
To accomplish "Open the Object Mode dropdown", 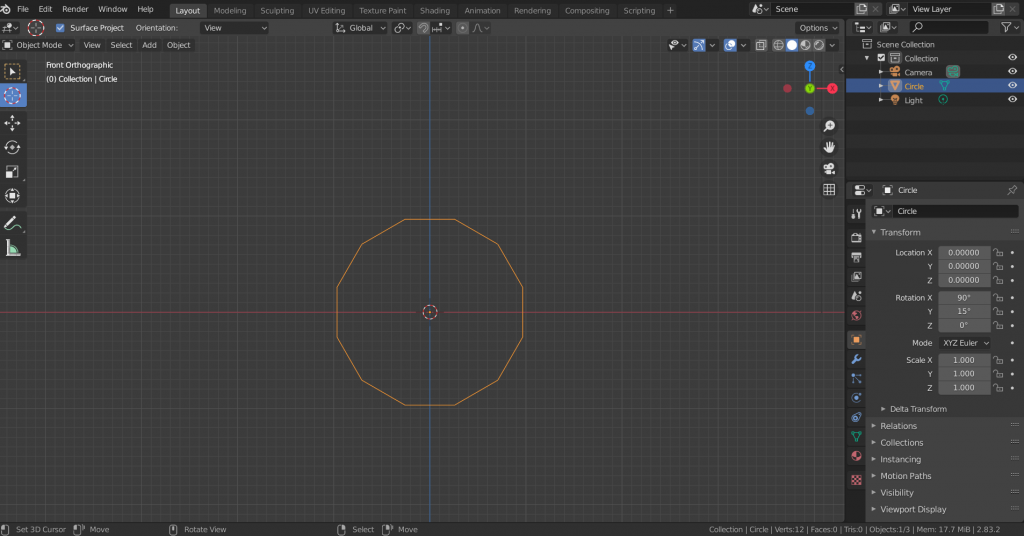I will click(x=38, y=45).
